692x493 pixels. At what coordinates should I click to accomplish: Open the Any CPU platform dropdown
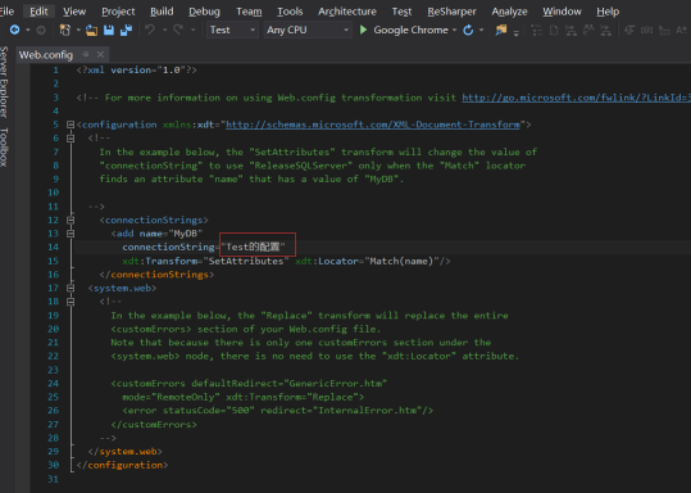point(308,30)
